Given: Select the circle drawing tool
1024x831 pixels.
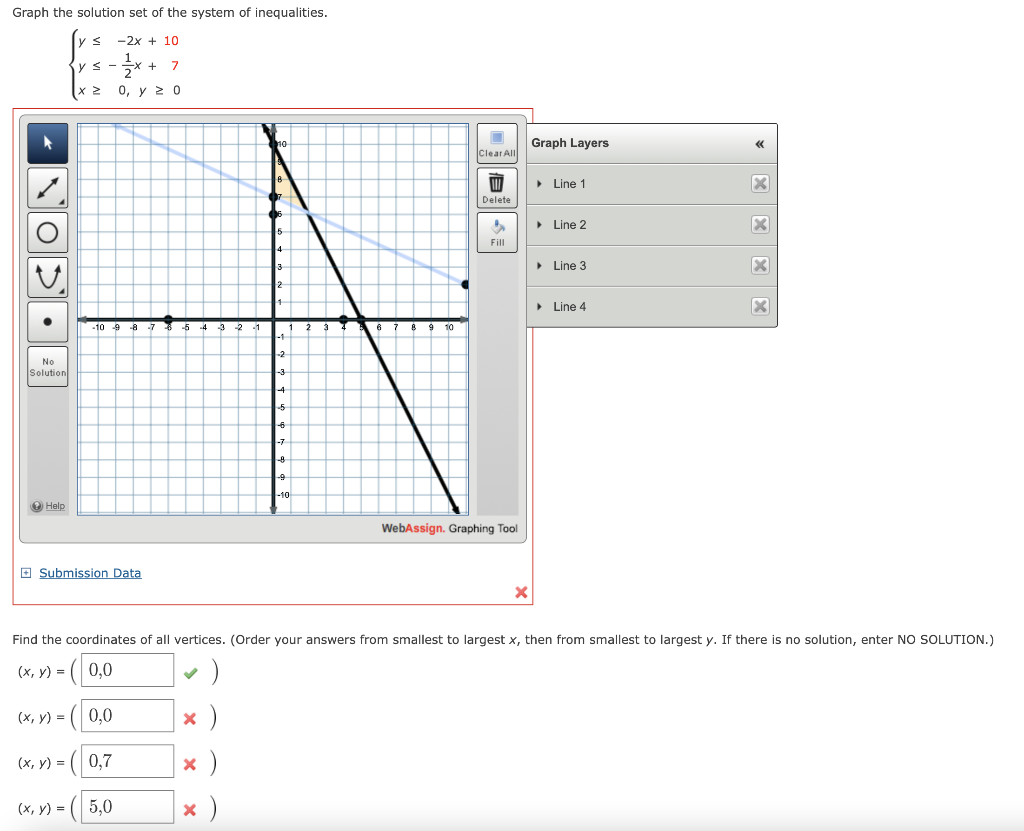Looking at the screenshot, I should (46, 232).
